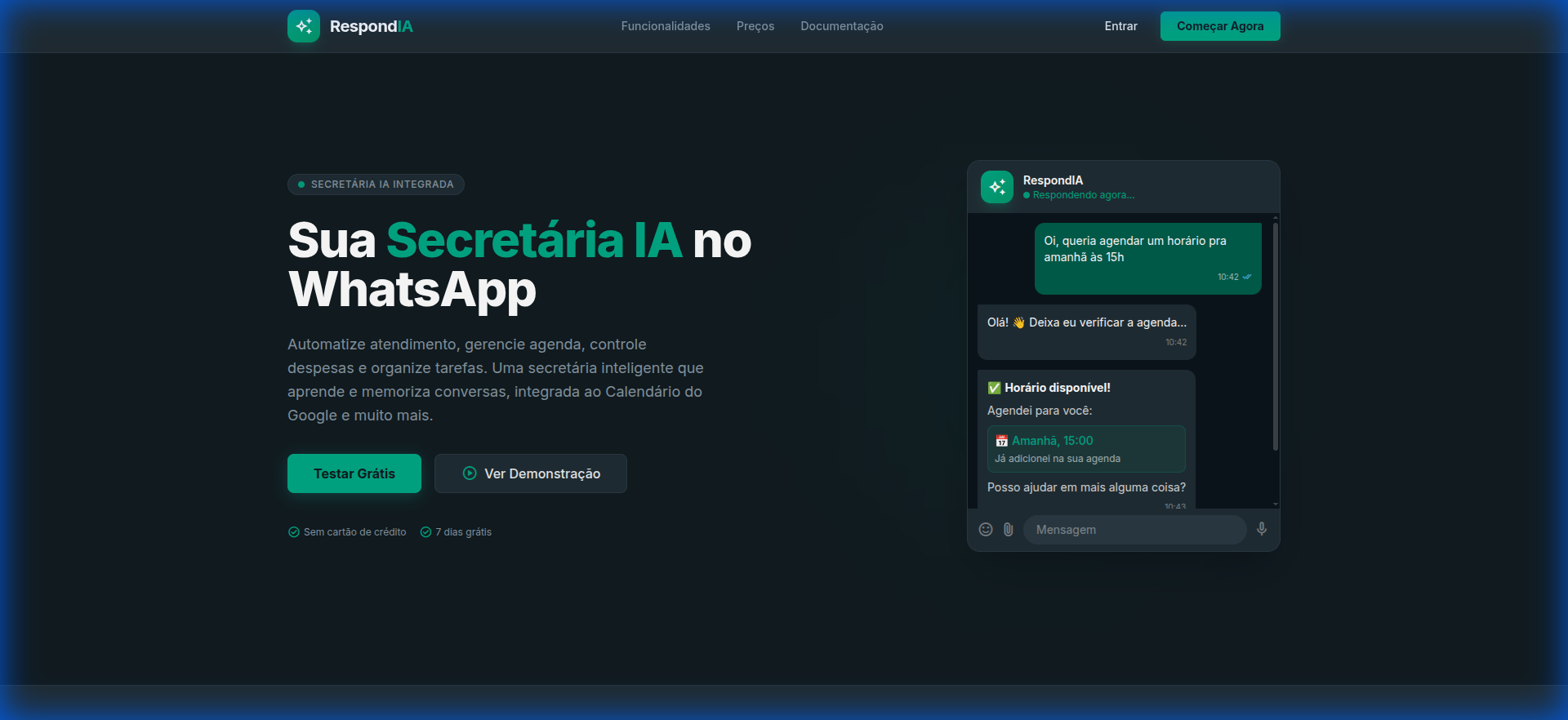This screenshot has width=1568, height=720.
Task: Click the paperclip attachment icon
Action: (1009, 530)
